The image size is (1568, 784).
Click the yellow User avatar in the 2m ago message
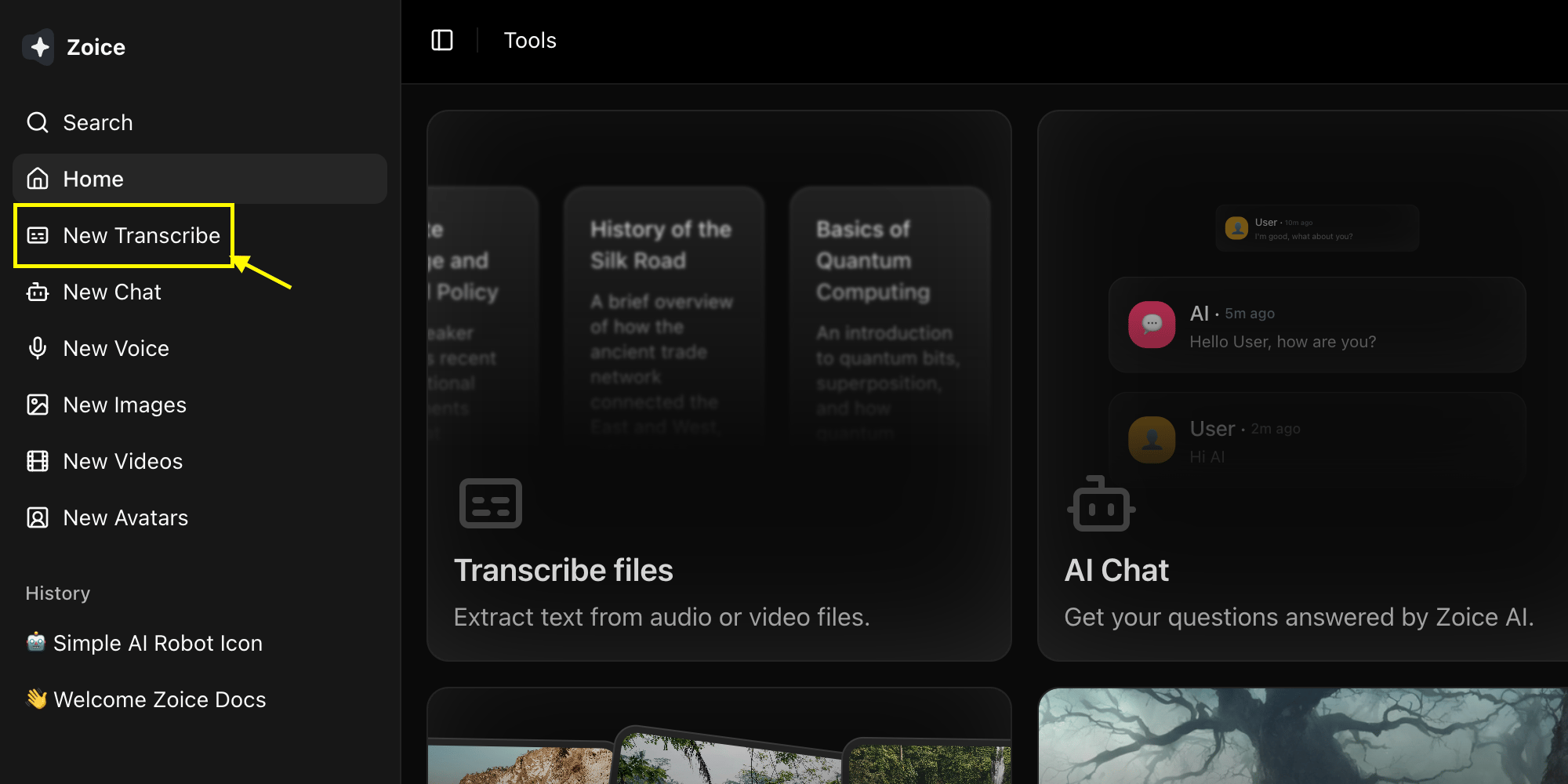tap(1152, 440)
